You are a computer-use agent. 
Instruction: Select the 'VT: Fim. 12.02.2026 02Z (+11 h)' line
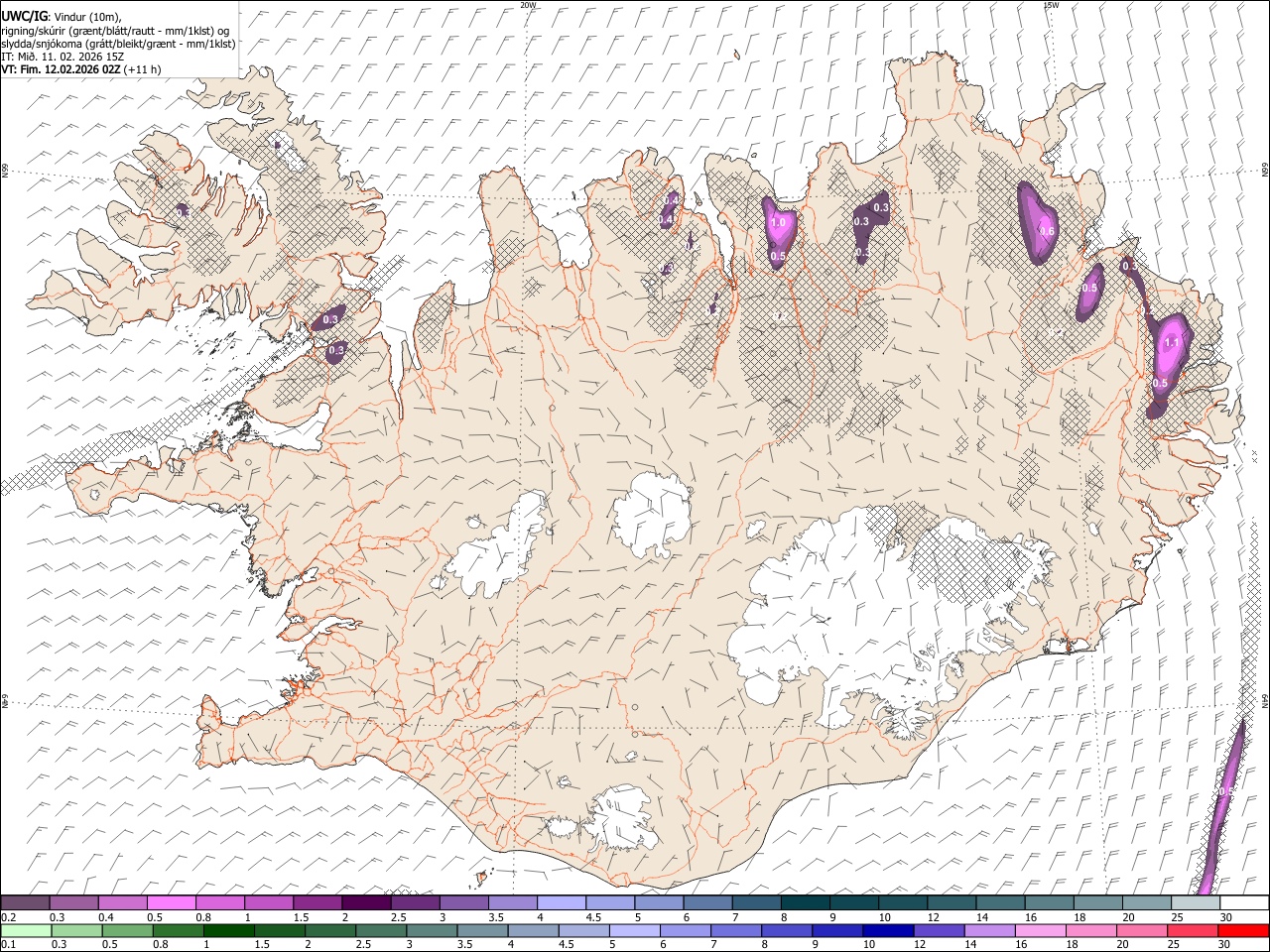80,69
